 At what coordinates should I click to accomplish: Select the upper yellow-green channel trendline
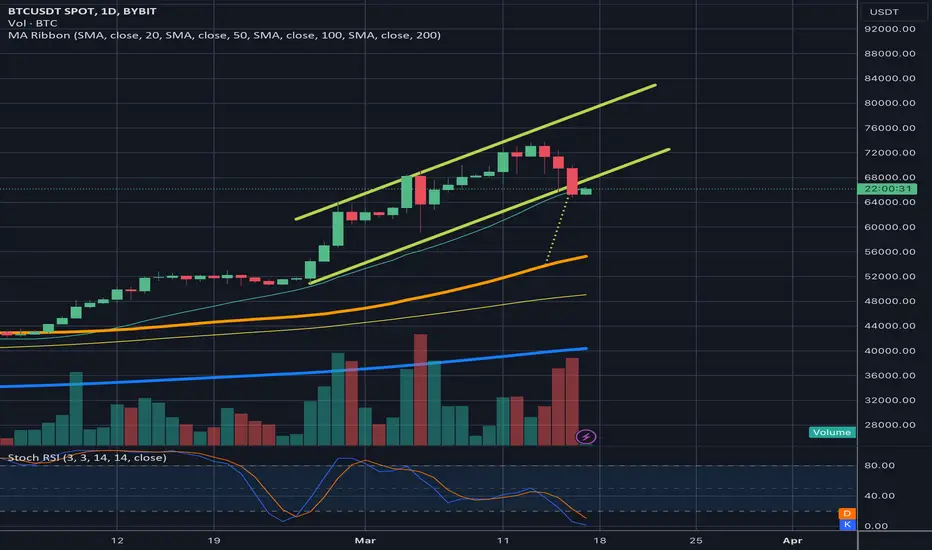tap(476, 152)
